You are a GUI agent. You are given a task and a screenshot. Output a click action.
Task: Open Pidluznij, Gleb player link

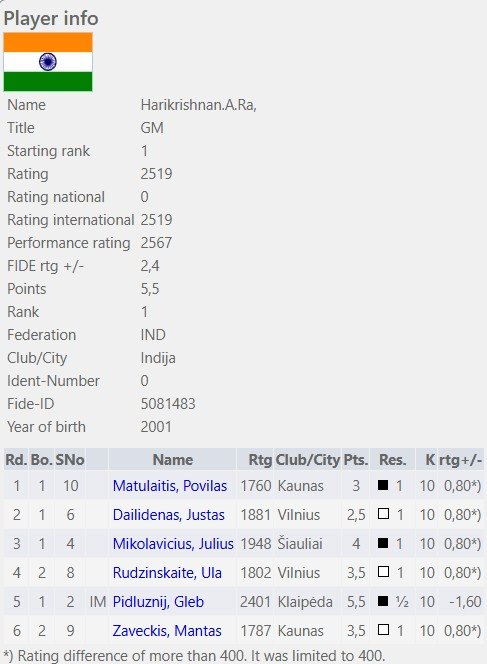click(x=158, y=601)
